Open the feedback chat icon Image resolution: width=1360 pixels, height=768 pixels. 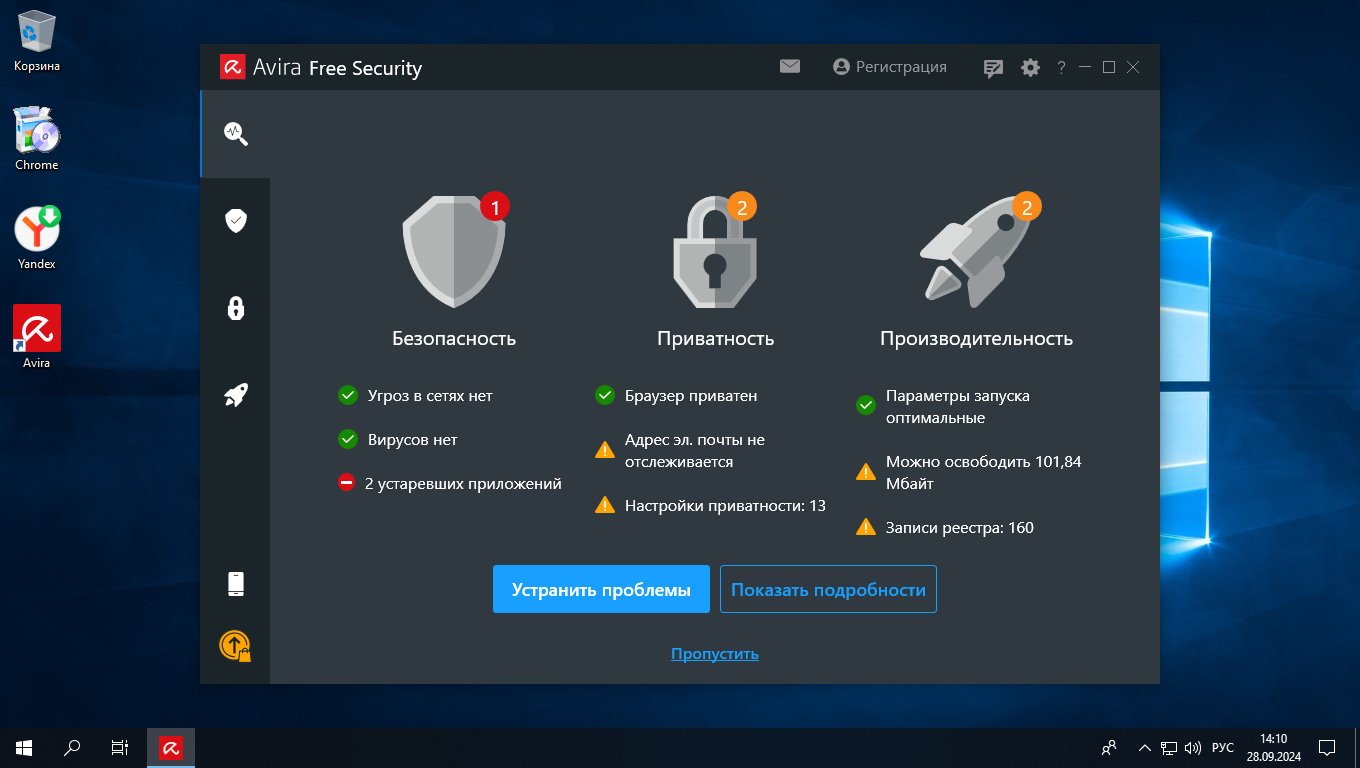993,68
